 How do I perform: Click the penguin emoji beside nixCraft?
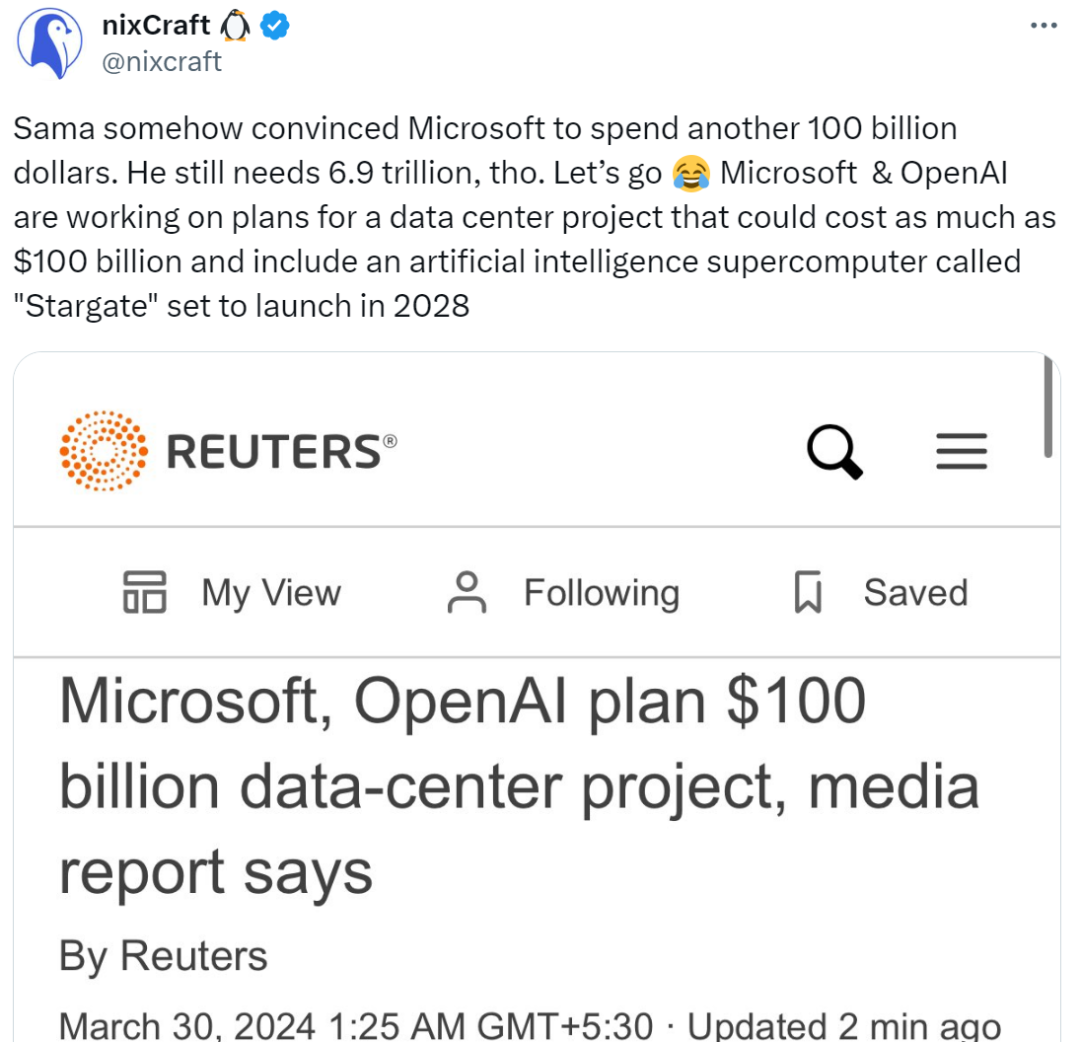[x=235, y=25]
